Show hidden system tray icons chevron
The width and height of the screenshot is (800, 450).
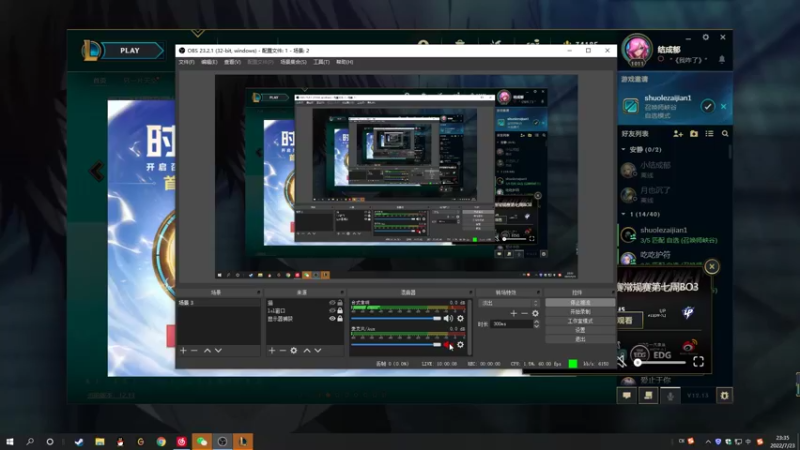[708, 442]
